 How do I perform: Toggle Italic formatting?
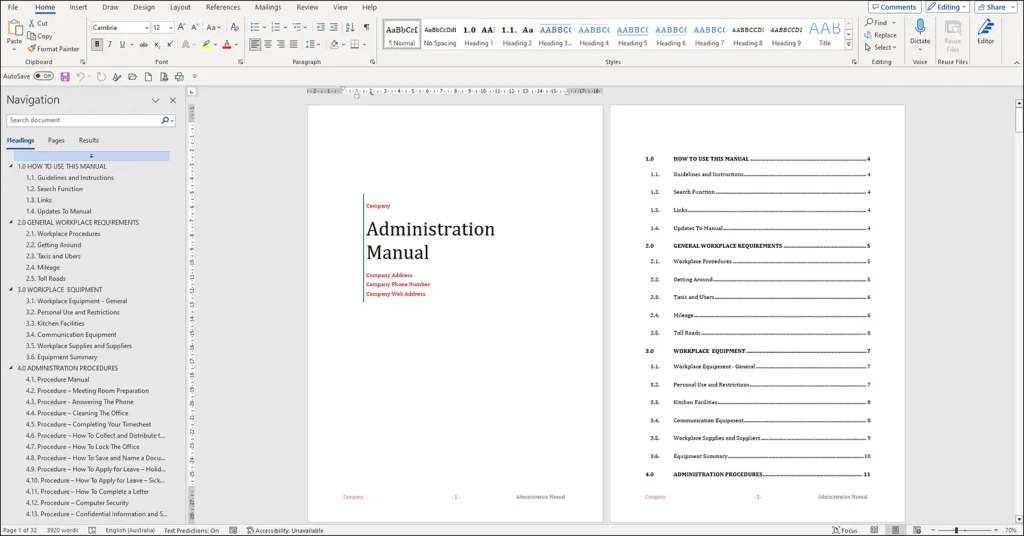tap(110, 44)
